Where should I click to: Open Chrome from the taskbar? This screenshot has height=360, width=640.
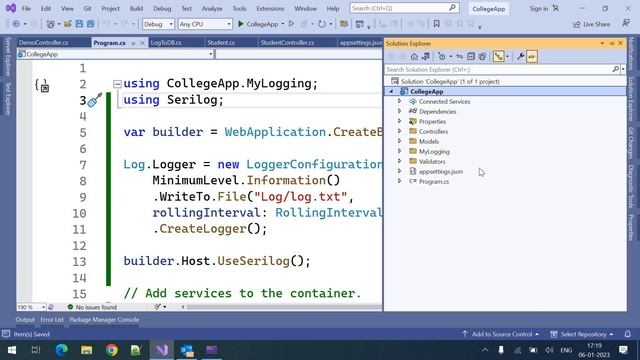tap(111, 350)
